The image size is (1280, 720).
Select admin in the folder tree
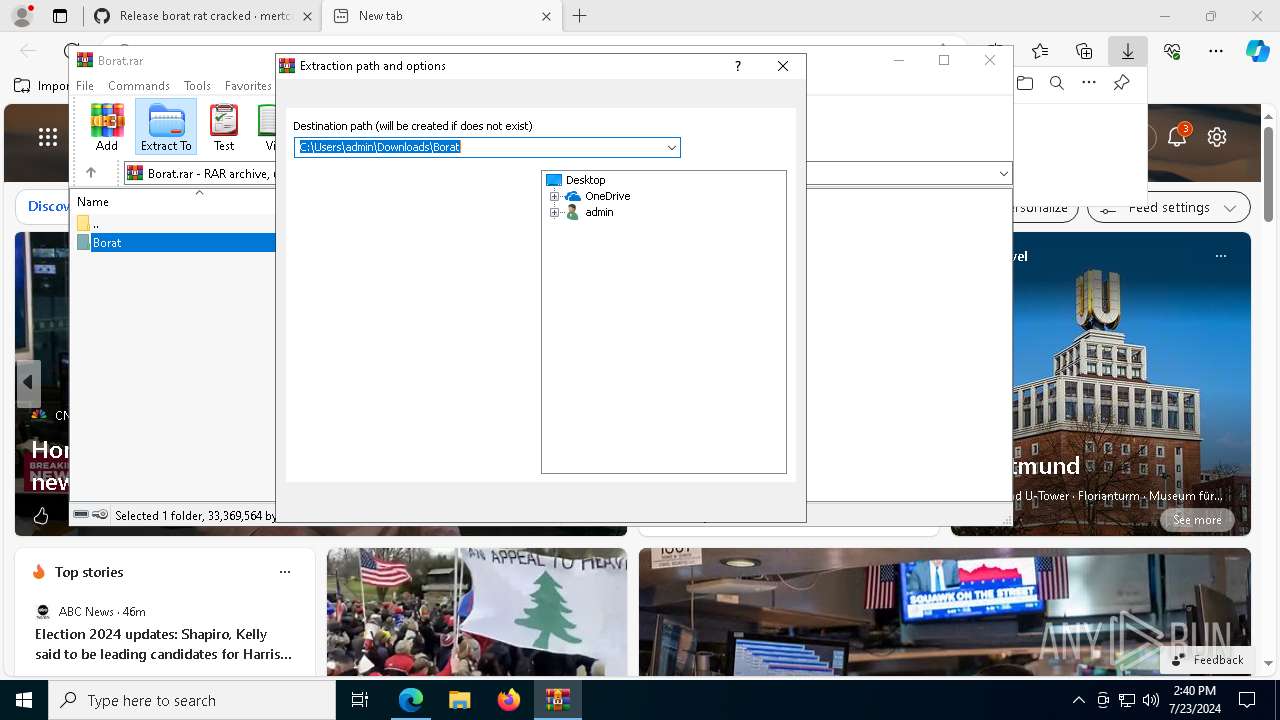click(x=599, y=212)
